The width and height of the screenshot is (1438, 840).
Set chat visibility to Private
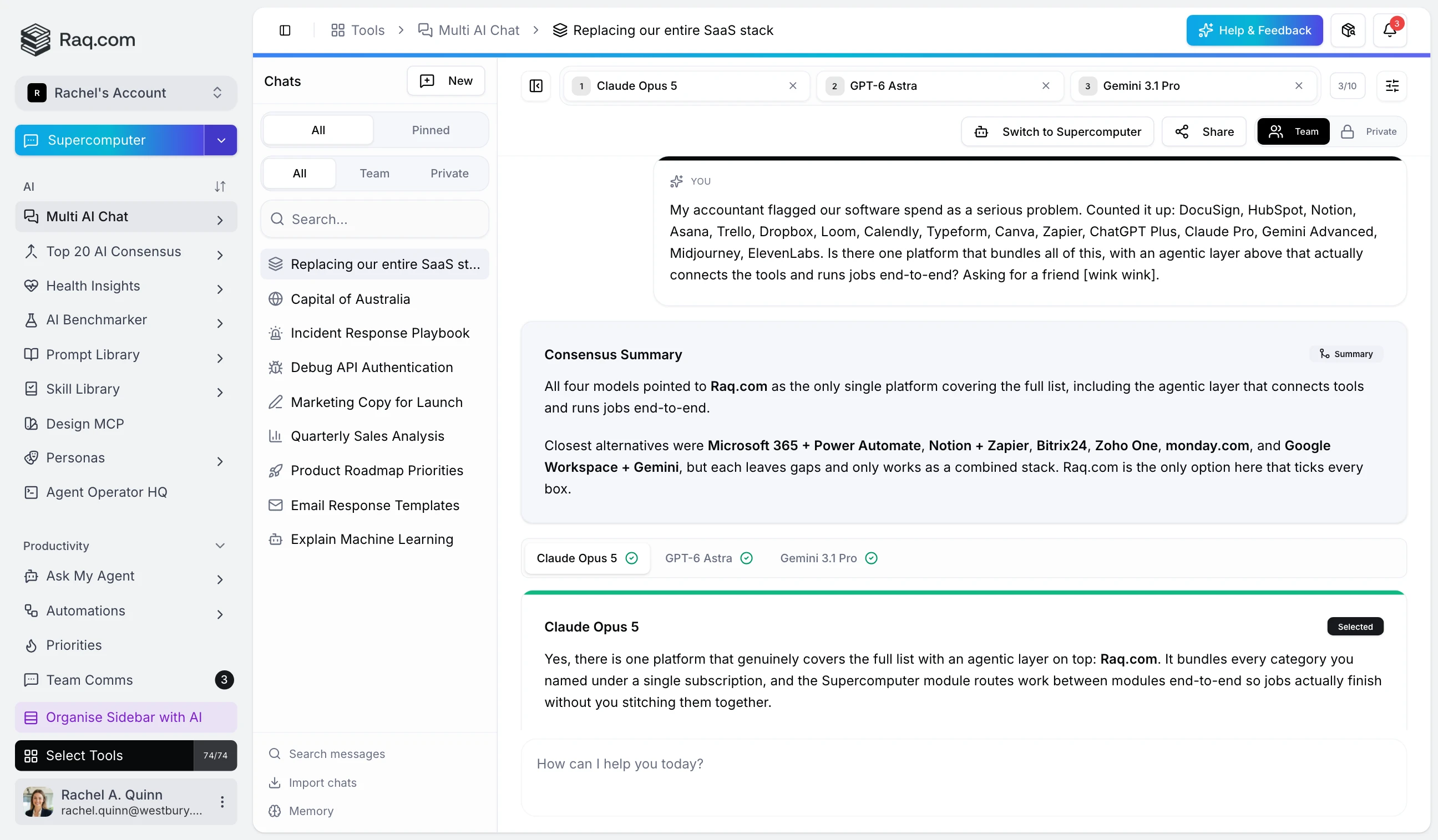[1369, 132]
